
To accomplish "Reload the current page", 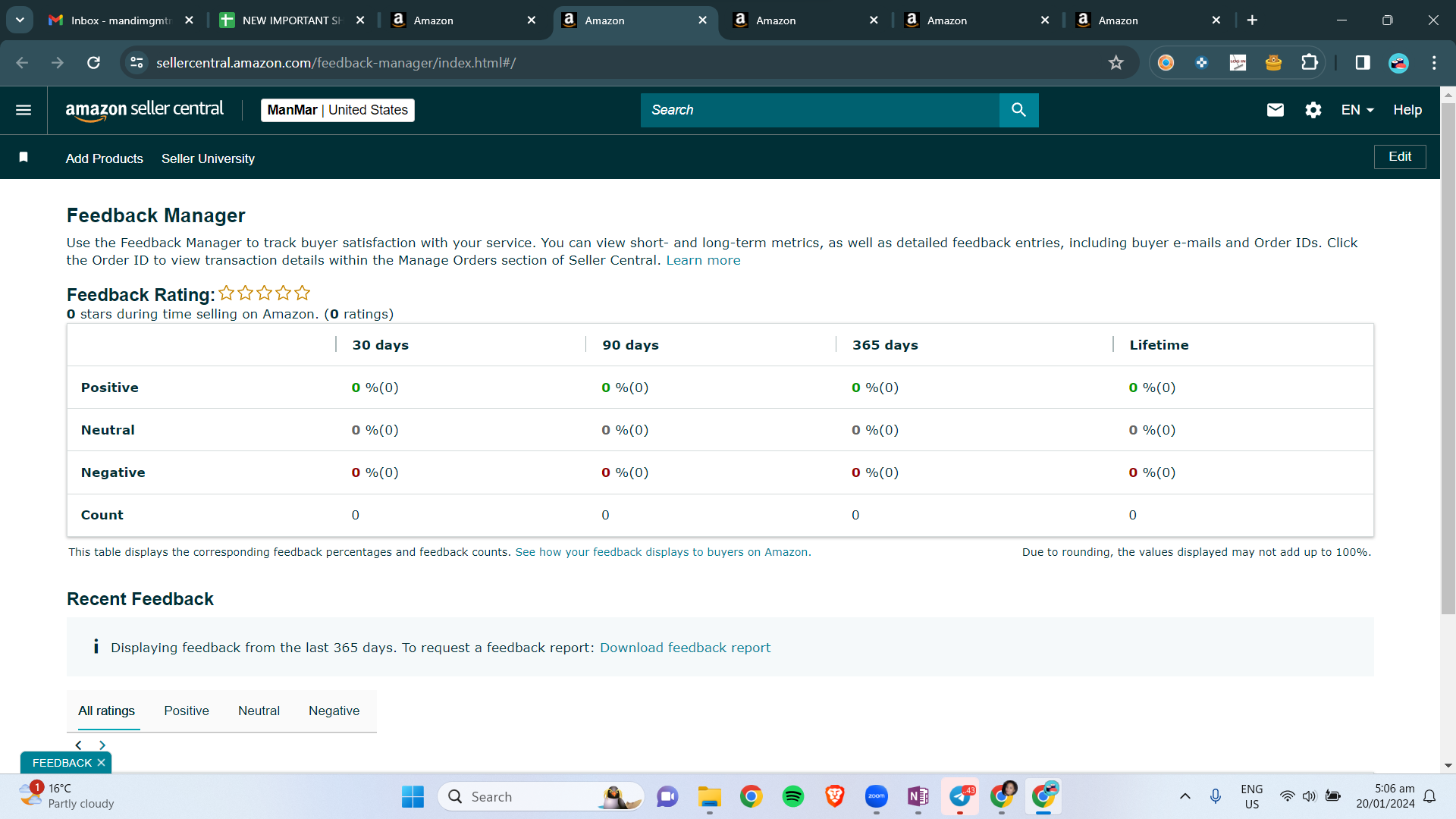I will pyautogui.click(x=93, y=62).
